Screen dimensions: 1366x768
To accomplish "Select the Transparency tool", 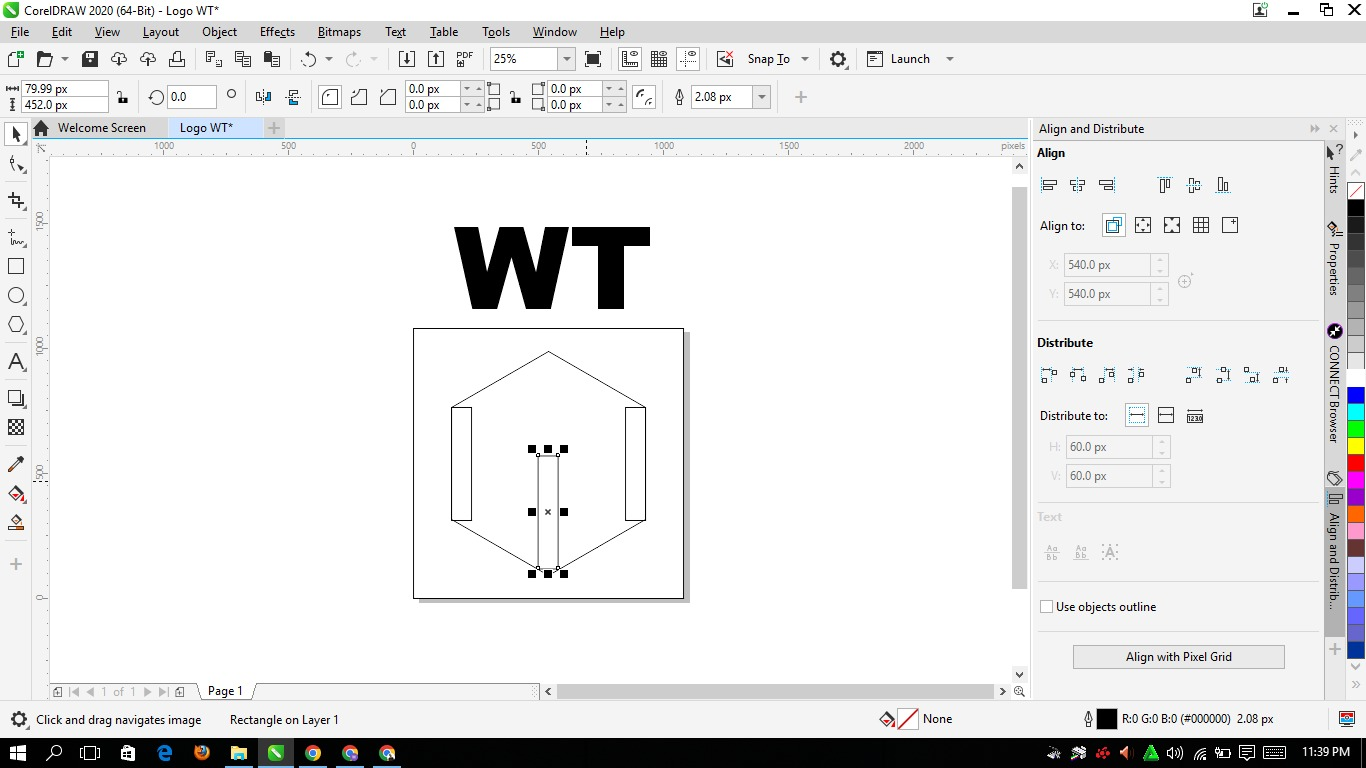I will pos(16,427).
